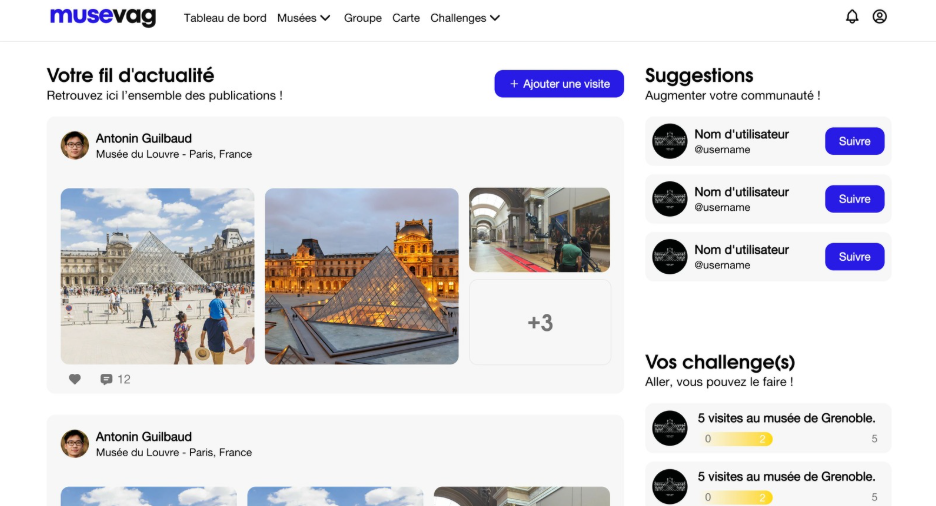Click first post's Musée du Louvre location
Viewport: 936px width, 506px height.
tap(174, 154)
